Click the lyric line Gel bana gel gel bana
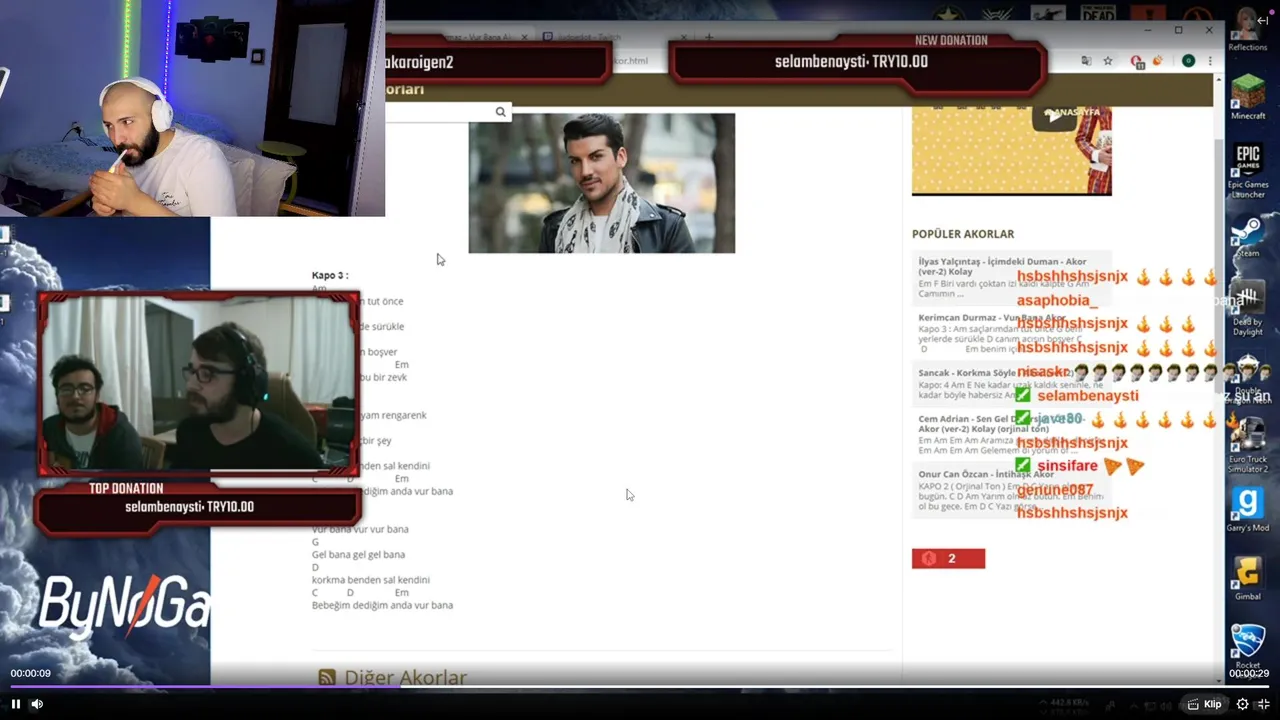This screenshot has height=720, width=1280. pyautogui.click(x=358, y=555)
